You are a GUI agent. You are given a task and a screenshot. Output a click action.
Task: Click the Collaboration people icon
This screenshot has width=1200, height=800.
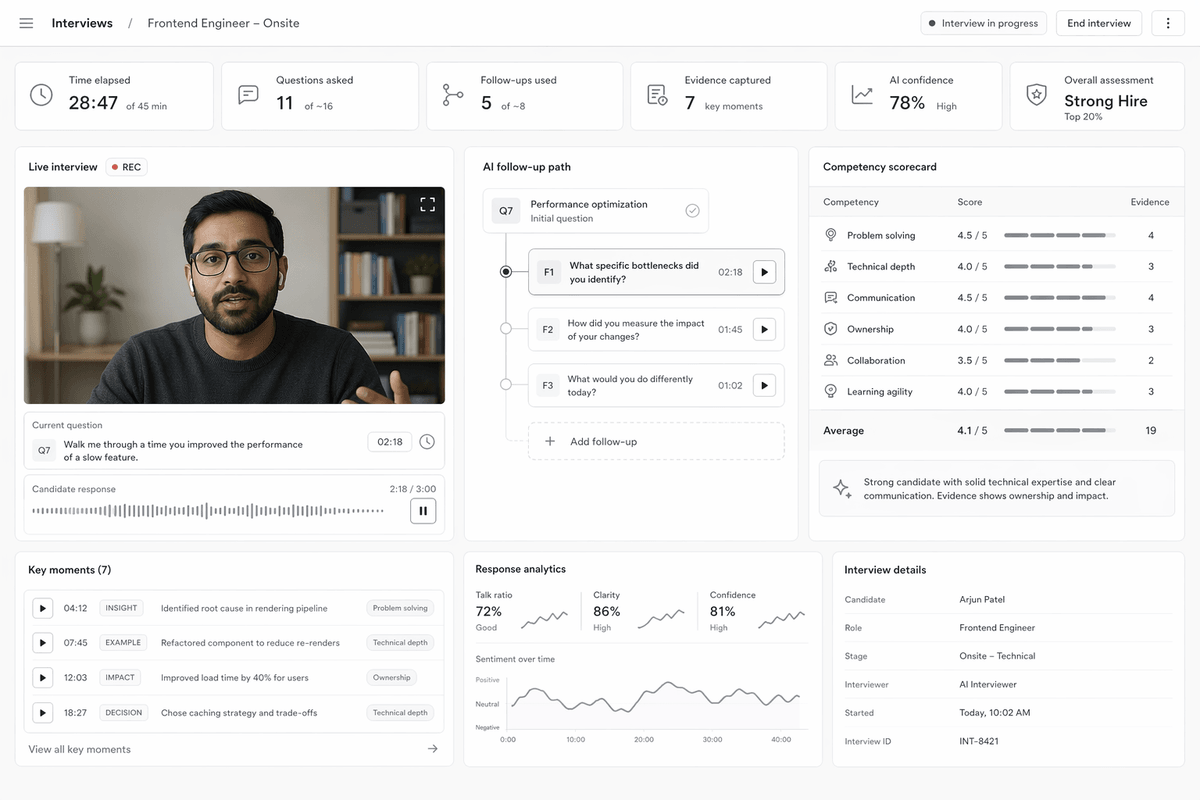coord(830,360)
